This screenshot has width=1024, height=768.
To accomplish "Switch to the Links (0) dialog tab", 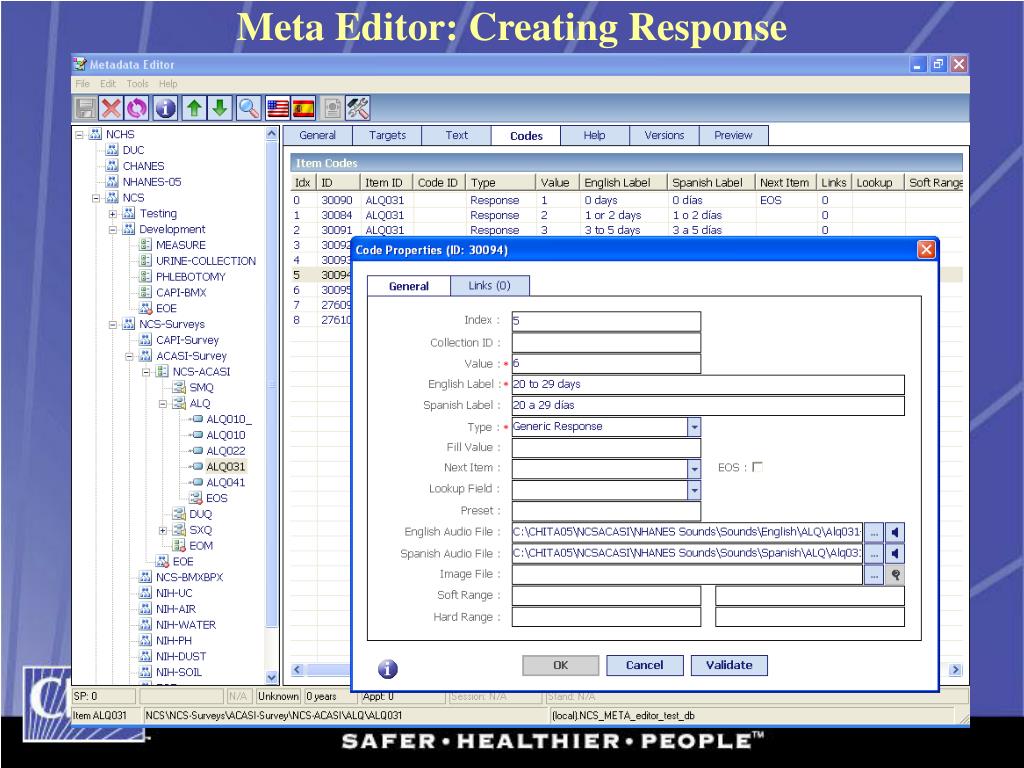I will [x=489, y=285].
